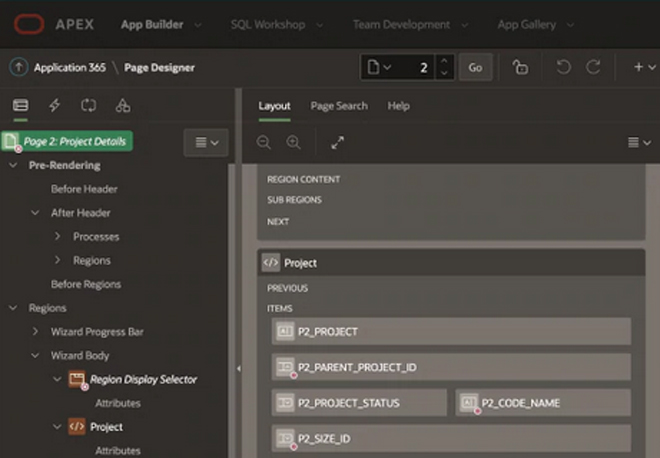Expand the Wizard Progress Bar node
Screen dimensions: 660x458
[x=35, y=331]
